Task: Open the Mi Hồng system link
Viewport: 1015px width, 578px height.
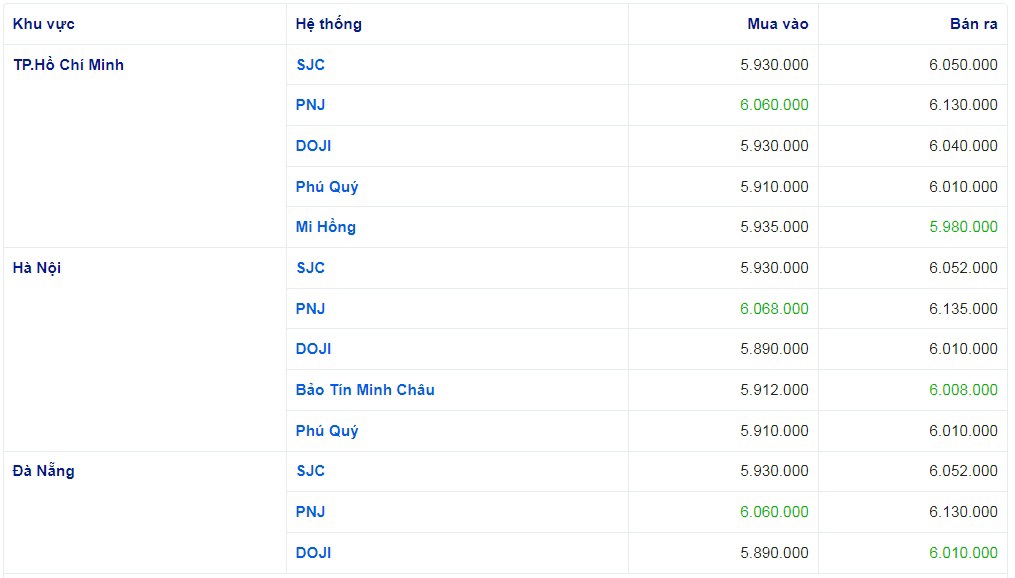Action: (x=326, y=227)
